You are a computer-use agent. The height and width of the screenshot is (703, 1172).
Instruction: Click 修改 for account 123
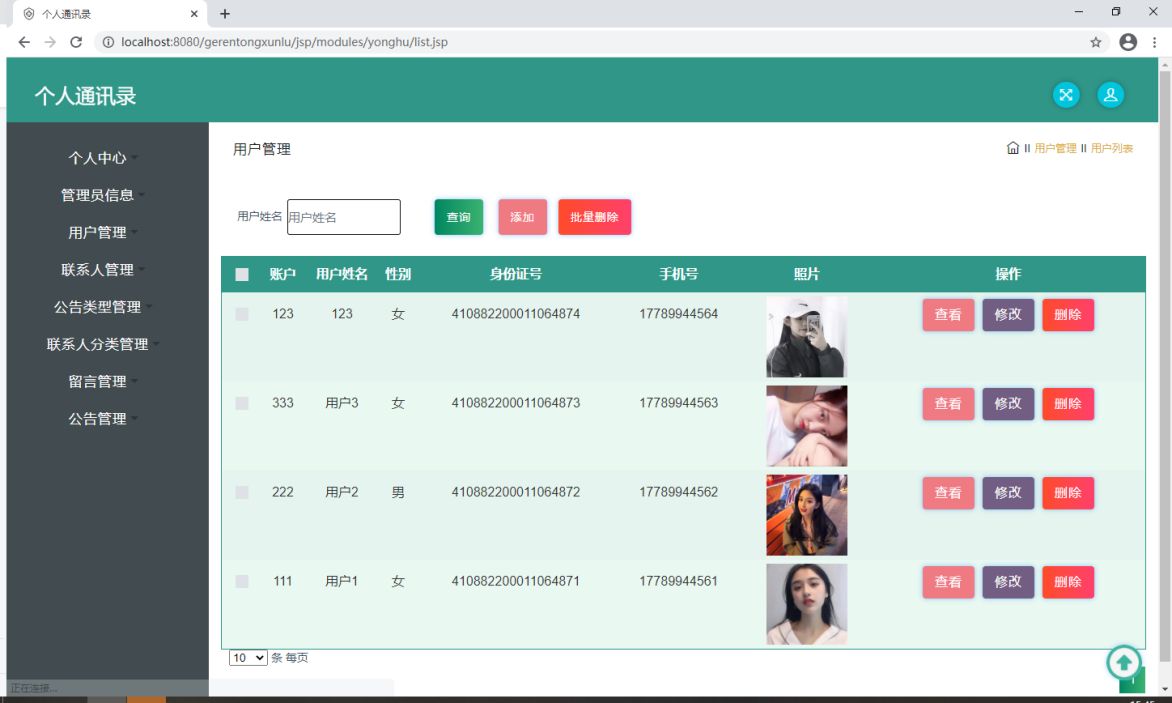click(x=1008, y=315)
